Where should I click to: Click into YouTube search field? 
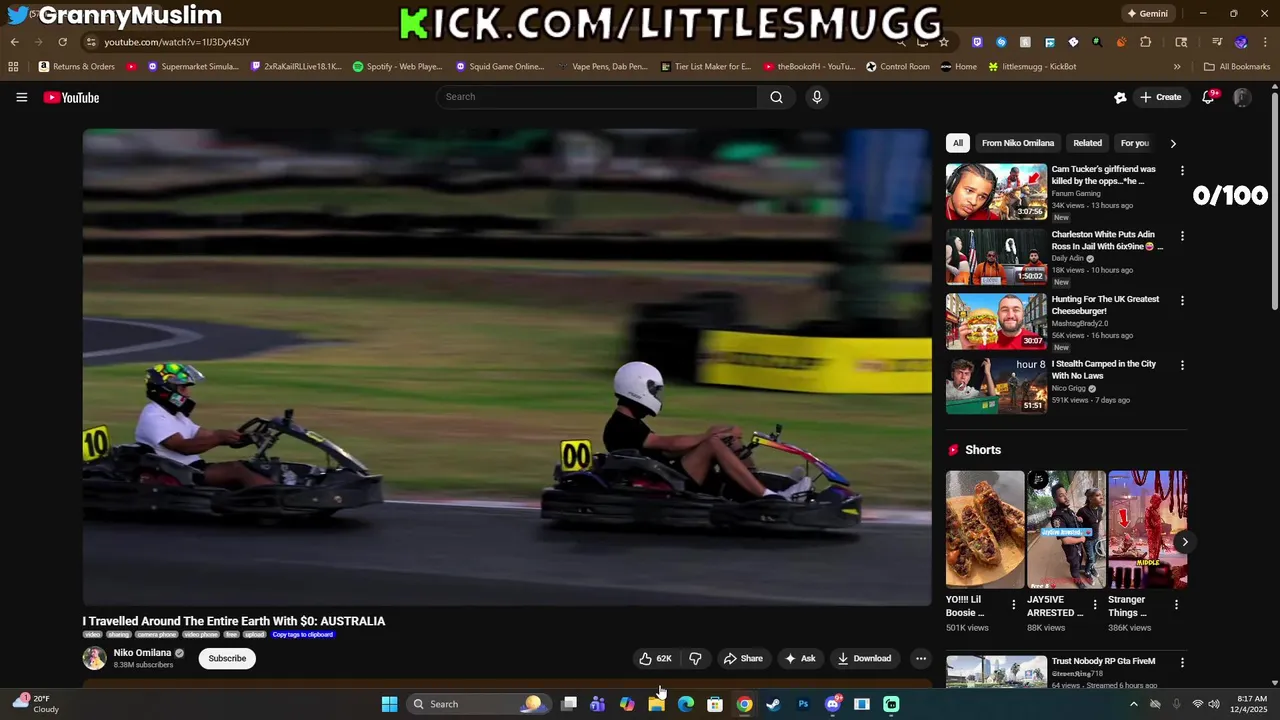tap(596, 97)
